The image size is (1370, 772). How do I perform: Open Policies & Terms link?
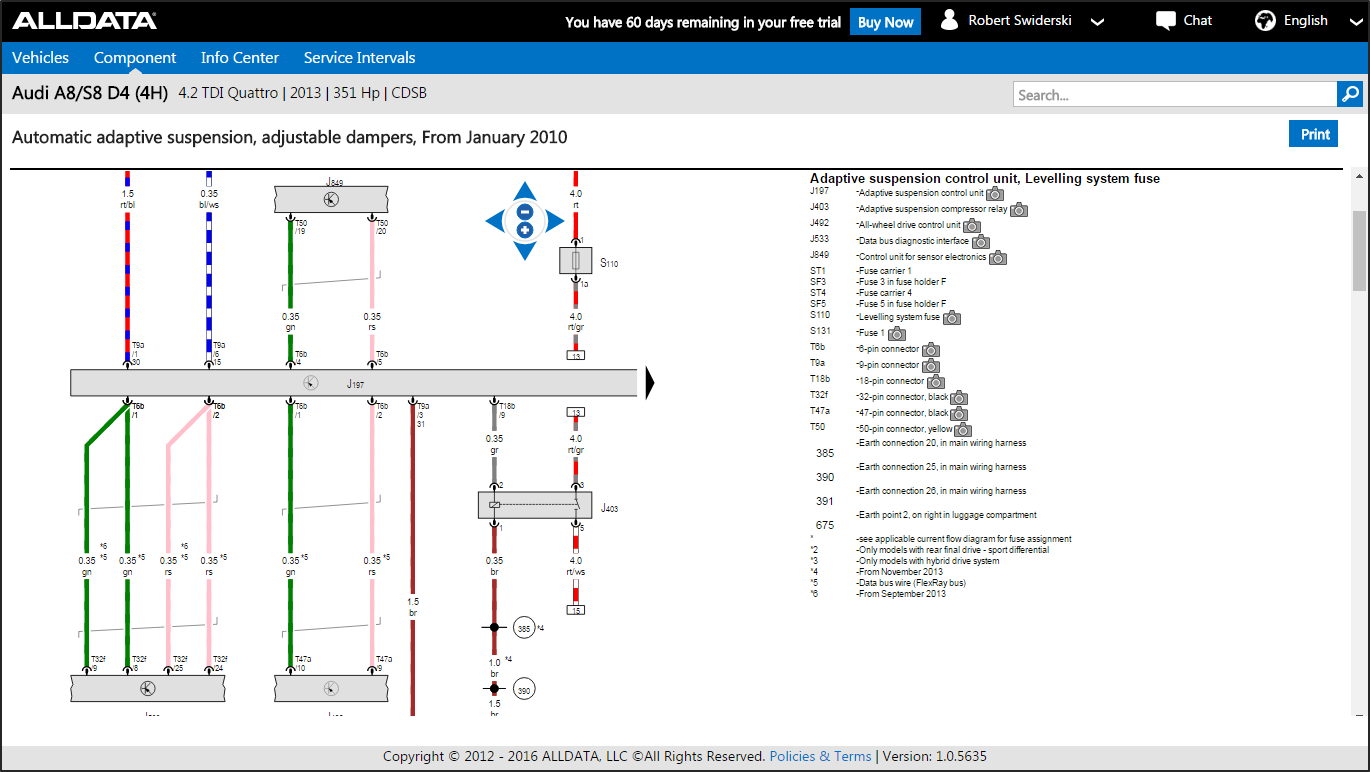821,756
